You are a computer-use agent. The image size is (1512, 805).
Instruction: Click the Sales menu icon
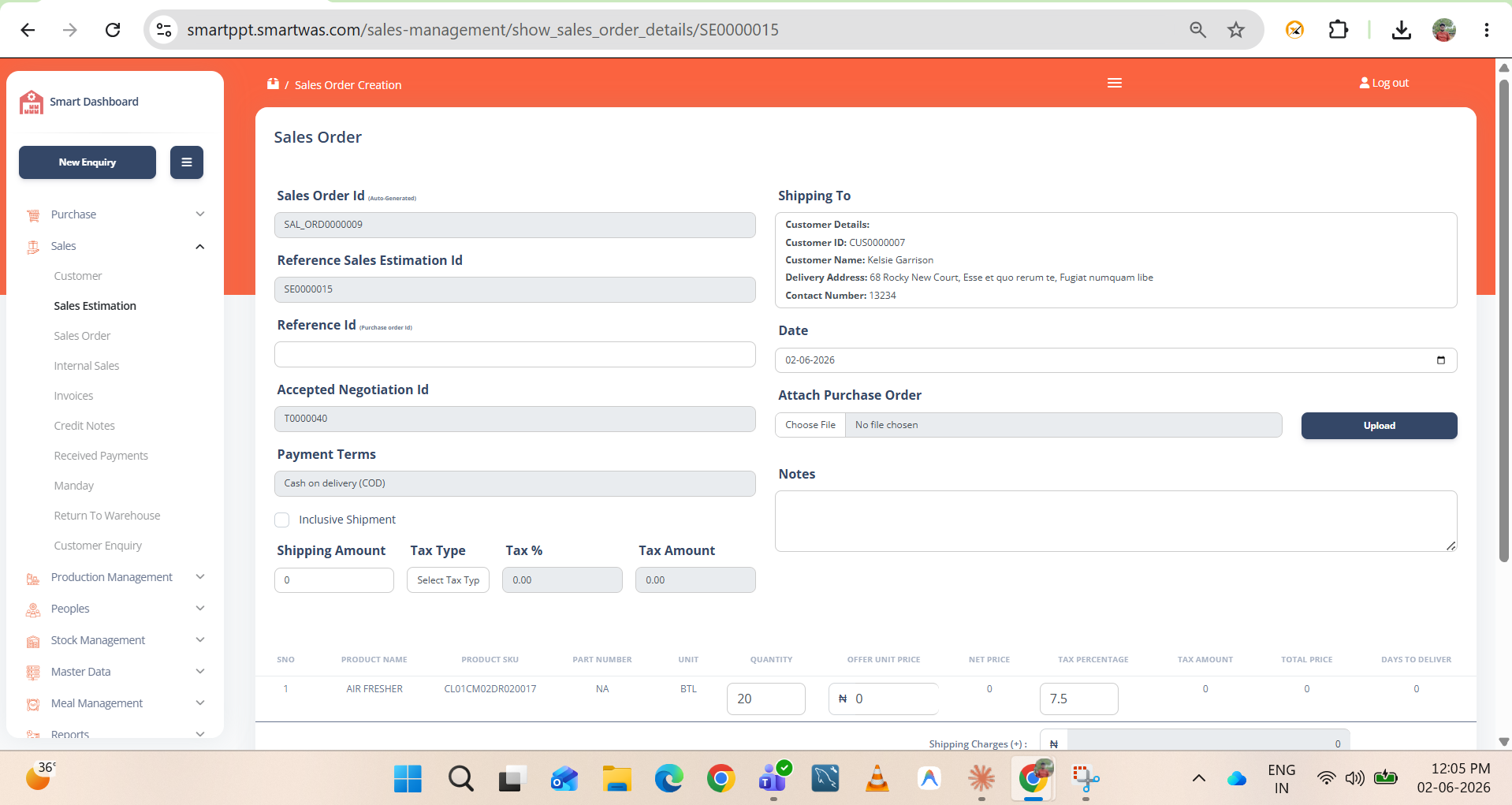[33, 247]
